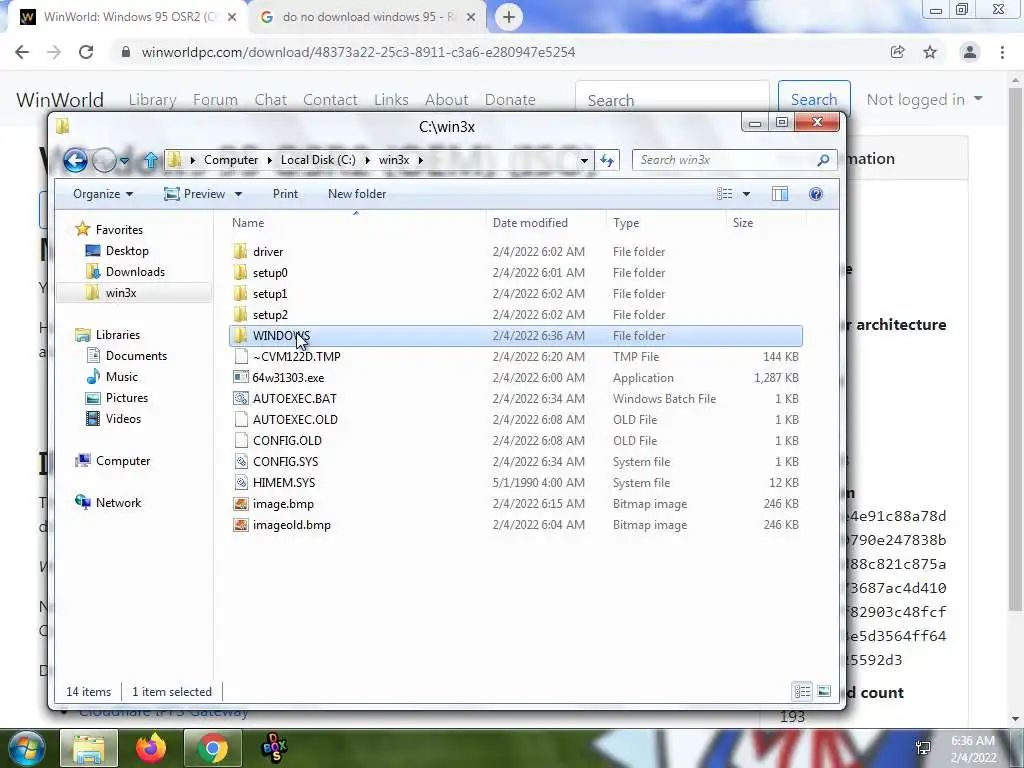Expand the arrow after Computer in breadcrumb
The height and width of the screenshot is (768, 1024).
click(x=270, y=160)
